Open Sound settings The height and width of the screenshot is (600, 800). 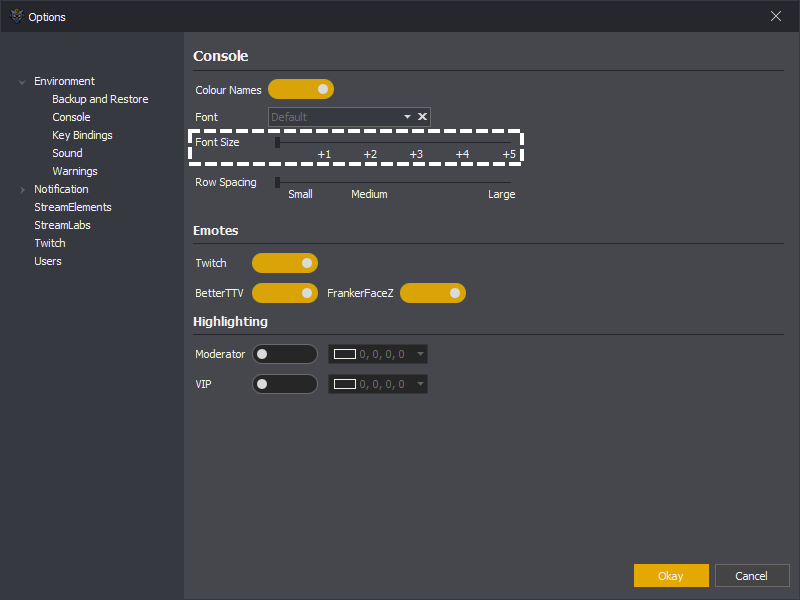(67, 153)
